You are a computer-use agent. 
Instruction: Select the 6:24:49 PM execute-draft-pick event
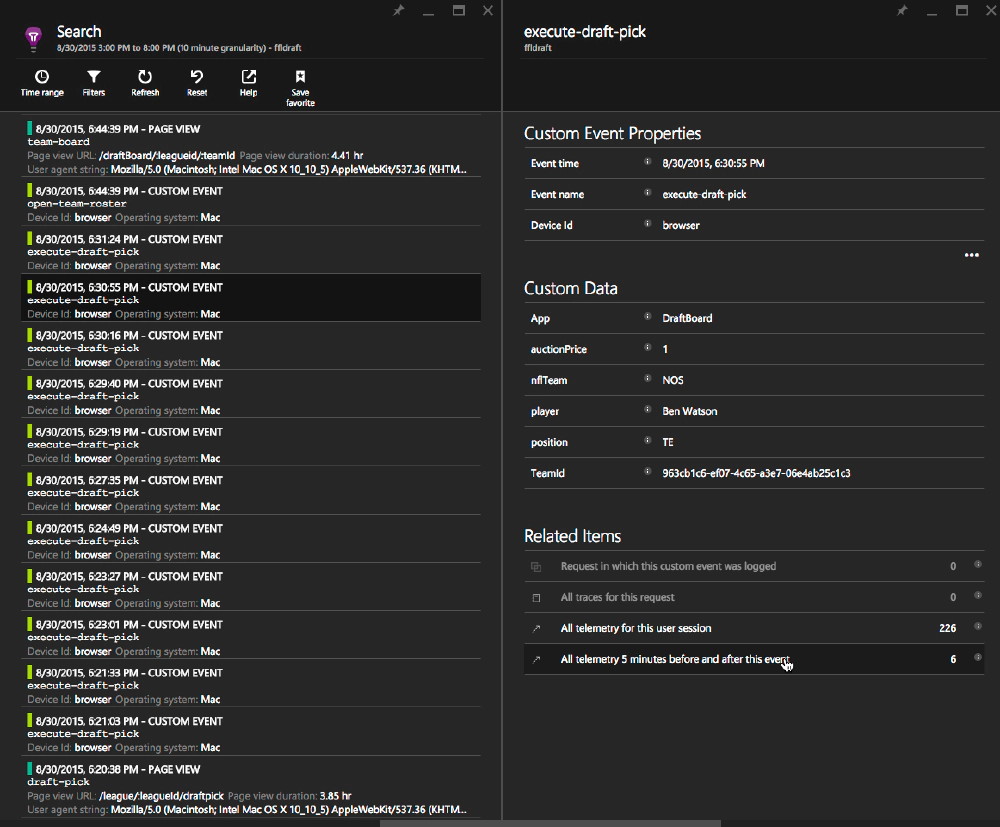[251, 541]
